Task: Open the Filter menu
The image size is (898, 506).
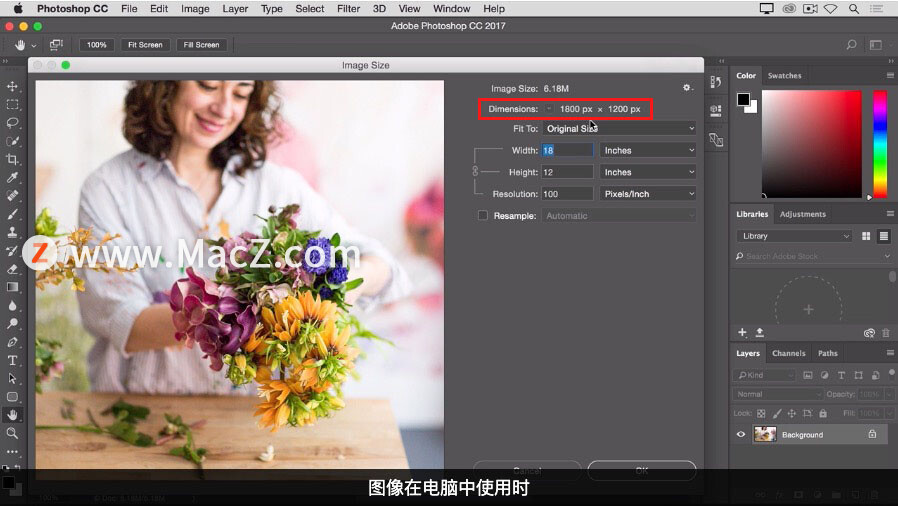Action: pos(348,9)
